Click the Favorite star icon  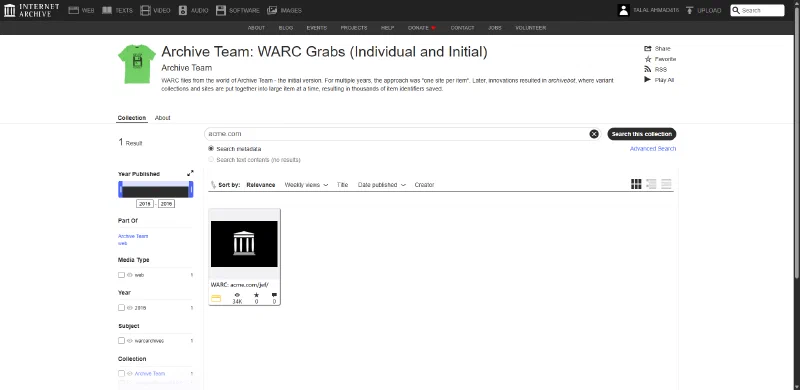tap(648, 59)
